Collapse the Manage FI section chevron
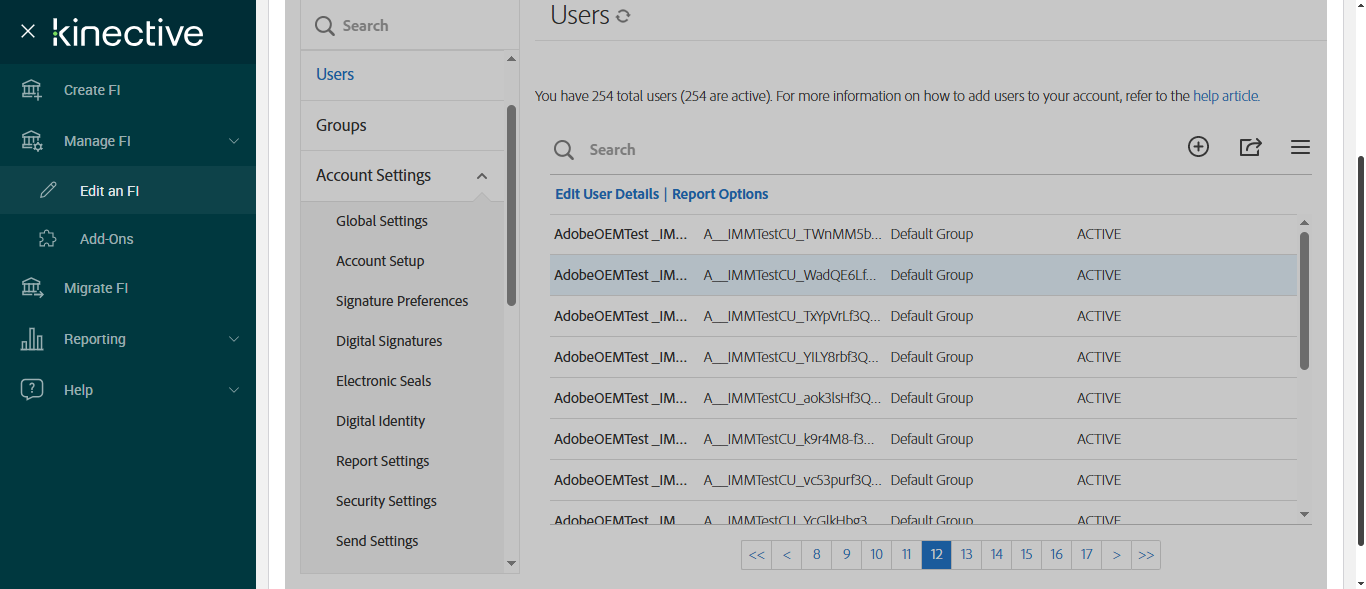Screen dimensions: 1366x589 click(x=234, y=141)
